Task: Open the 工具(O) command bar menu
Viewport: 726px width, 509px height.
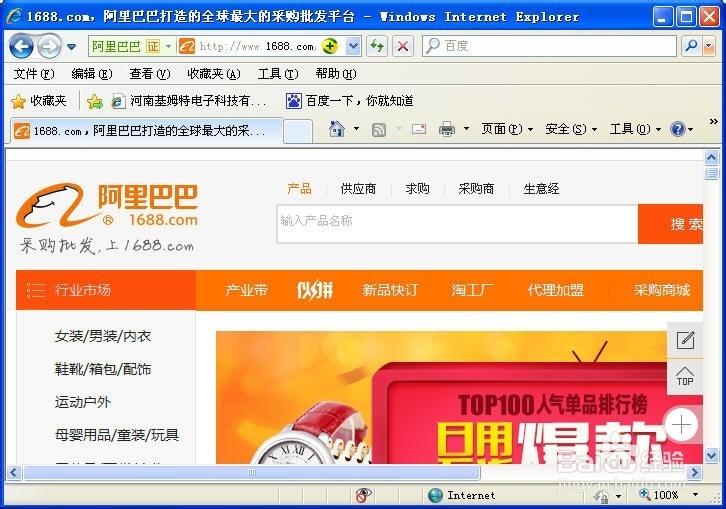Action: click(x=635, y=129)
